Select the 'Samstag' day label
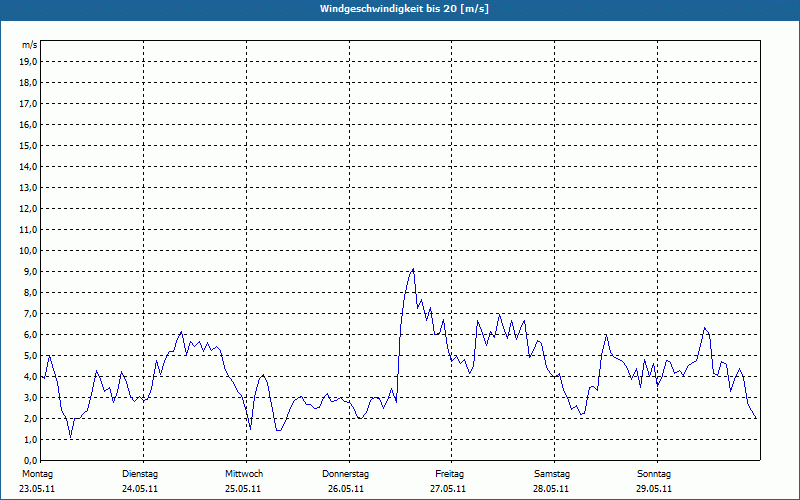This screenshot has width=800, height=500. [x=552, y=474]
